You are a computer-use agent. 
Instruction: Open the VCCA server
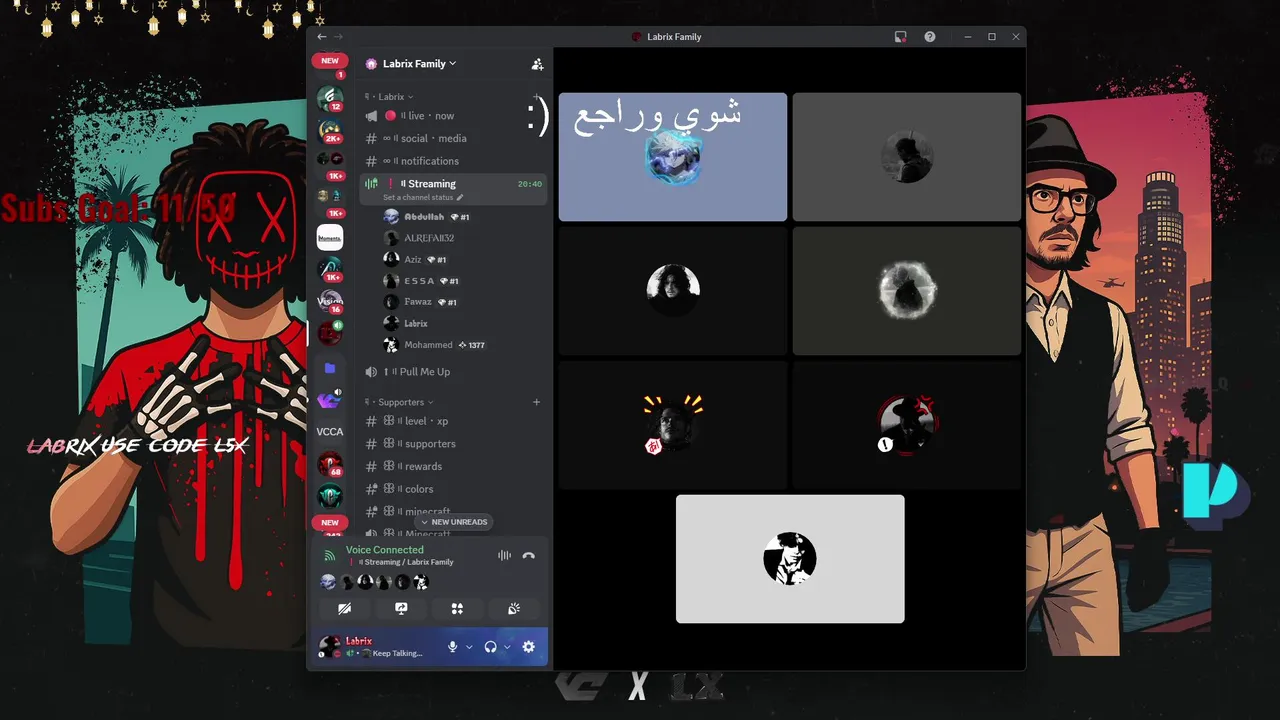(x=330, y=432)
